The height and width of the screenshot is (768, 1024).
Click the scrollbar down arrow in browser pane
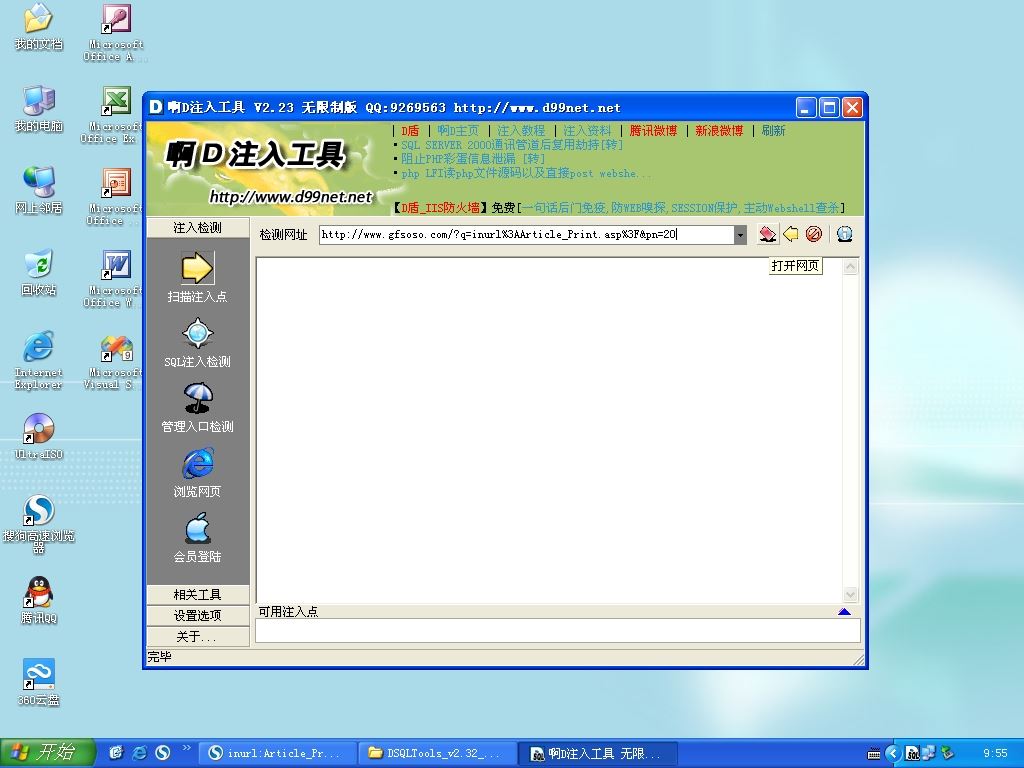tap(850, 594)
